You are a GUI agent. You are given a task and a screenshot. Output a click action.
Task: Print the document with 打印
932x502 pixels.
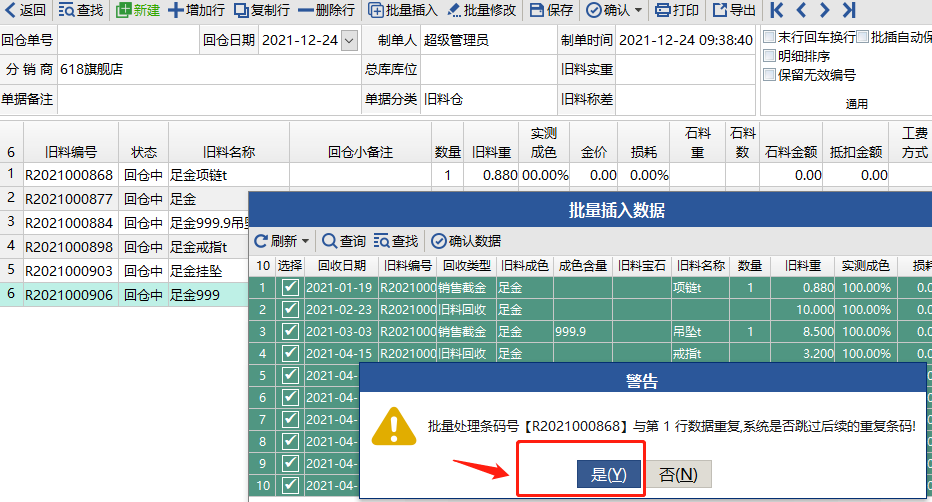pyautogui.click(x=677, y=10)
